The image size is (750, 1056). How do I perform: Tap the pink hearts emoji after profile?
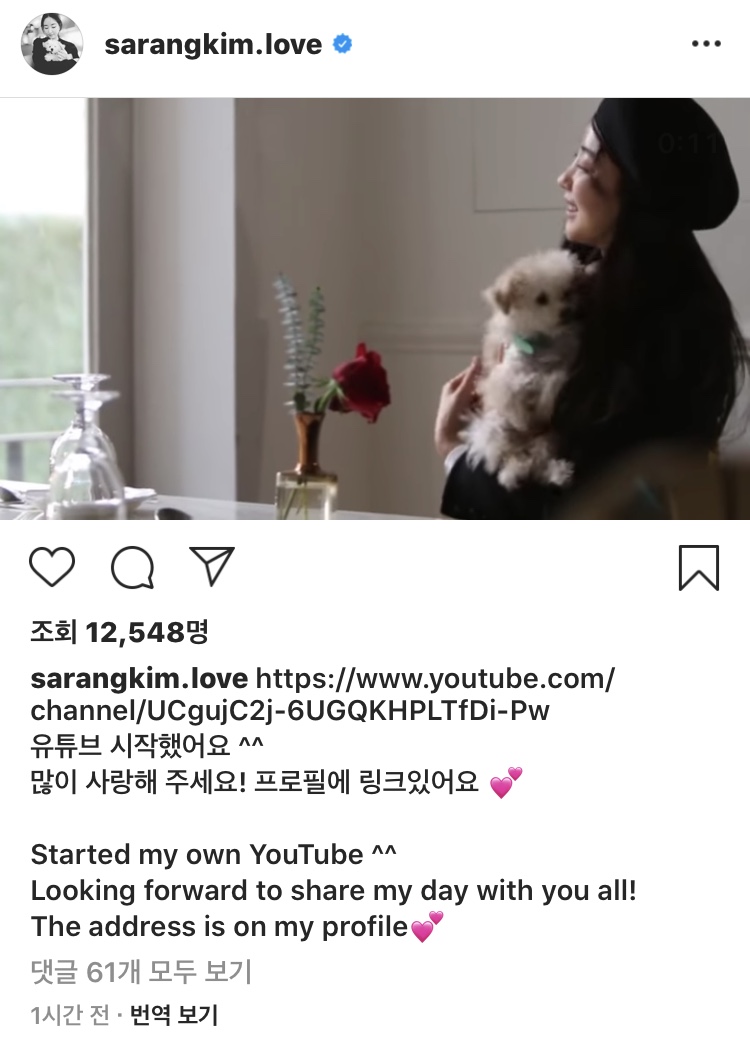pyautogui.click(x=427, y=927)
